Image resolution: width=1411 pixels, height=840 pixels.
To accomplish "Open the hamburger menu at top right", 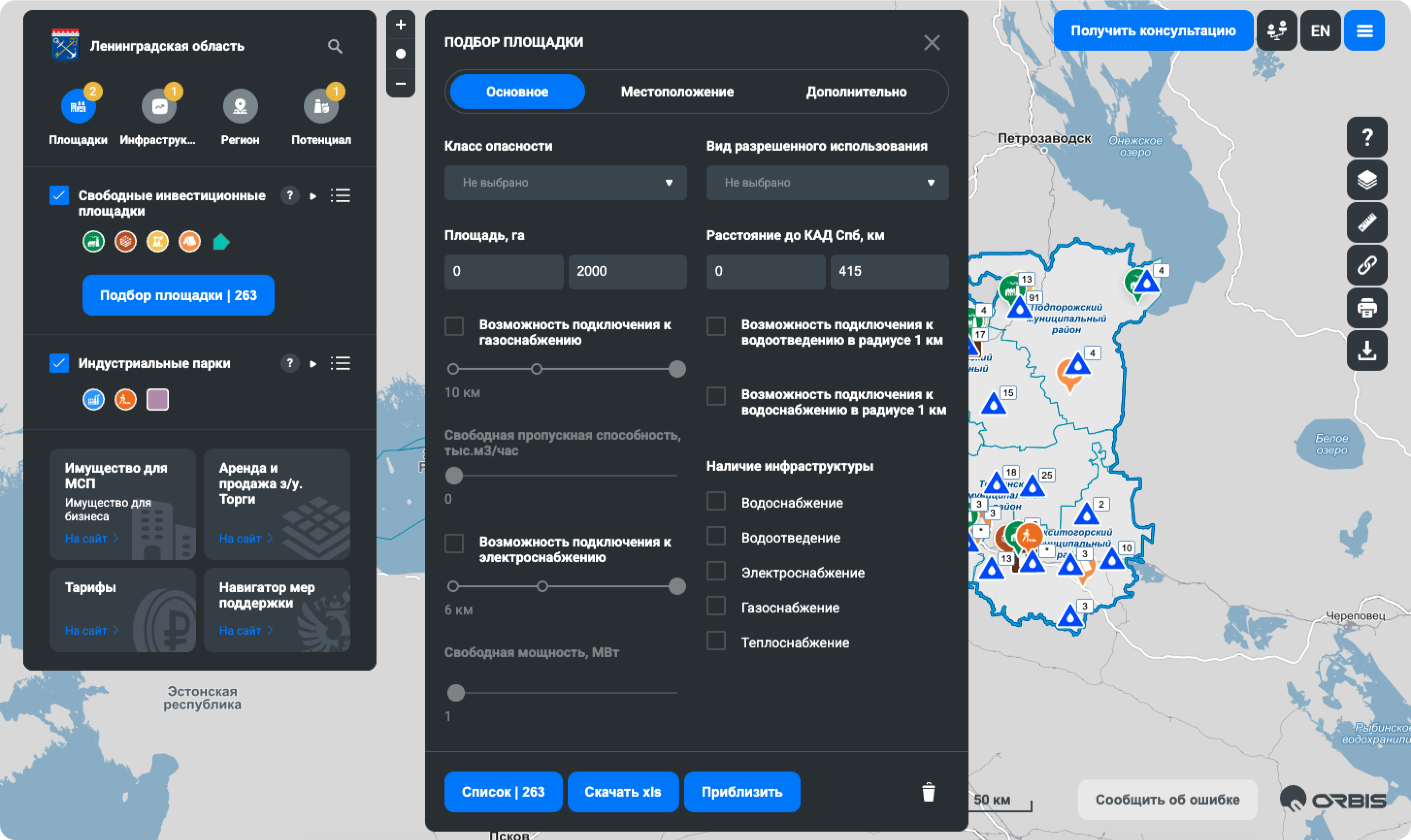I will (1364, 31).
